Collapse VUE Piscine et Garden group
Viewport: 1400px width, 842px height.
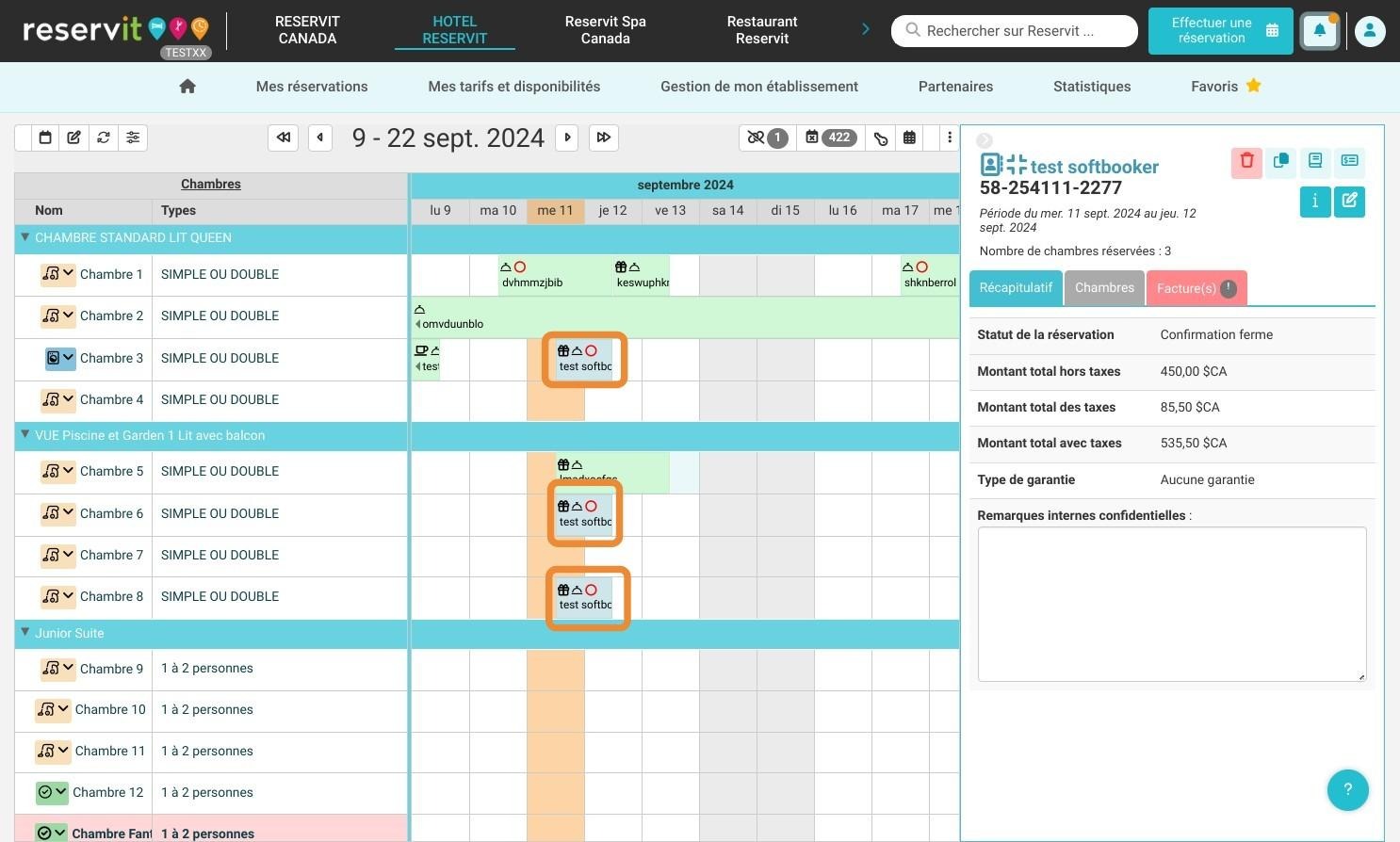click(25, 435)
